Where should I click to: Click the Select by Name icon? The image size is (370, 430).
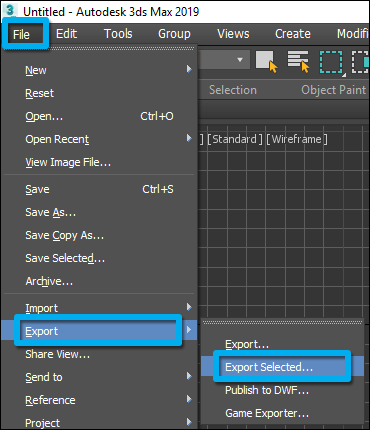click(x=298, y=61)
